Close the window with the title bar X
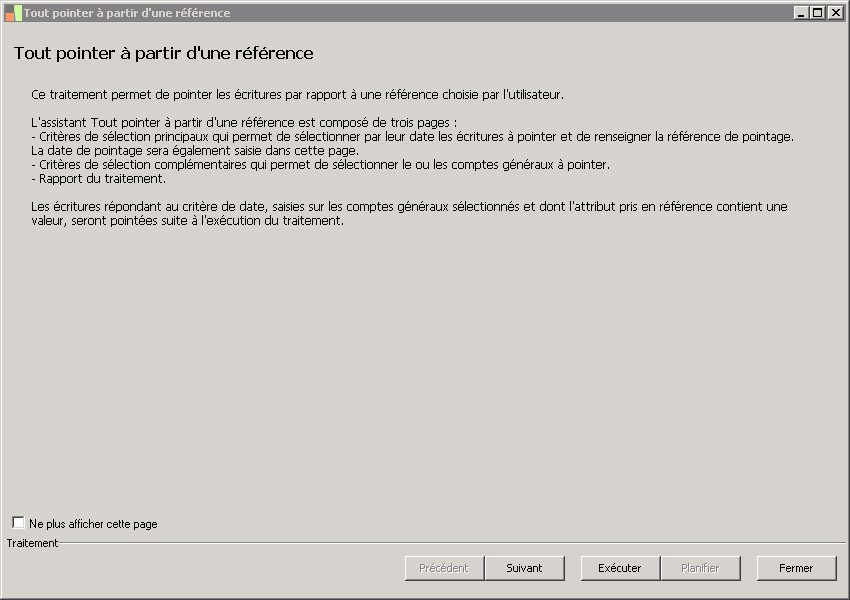Screen dimensions: 850x600 833,13
